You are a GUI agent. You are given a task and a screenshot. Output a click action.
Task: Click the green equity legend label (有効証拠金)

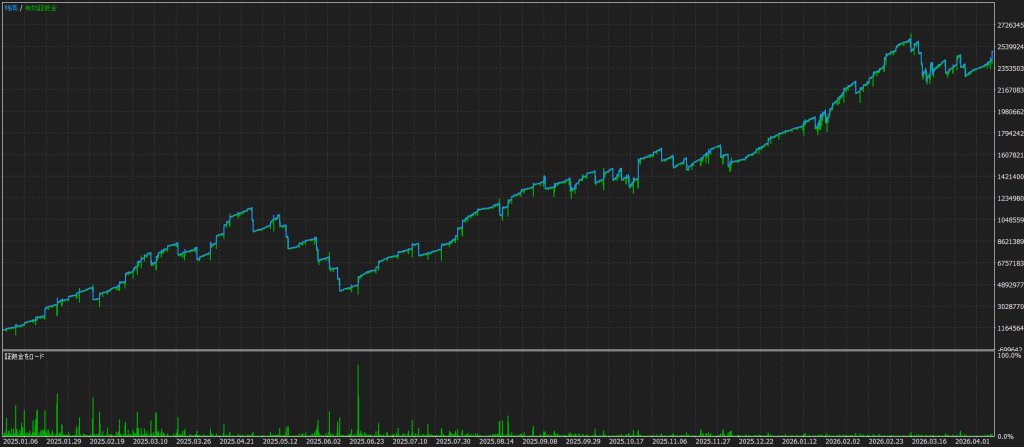point(40,8)
